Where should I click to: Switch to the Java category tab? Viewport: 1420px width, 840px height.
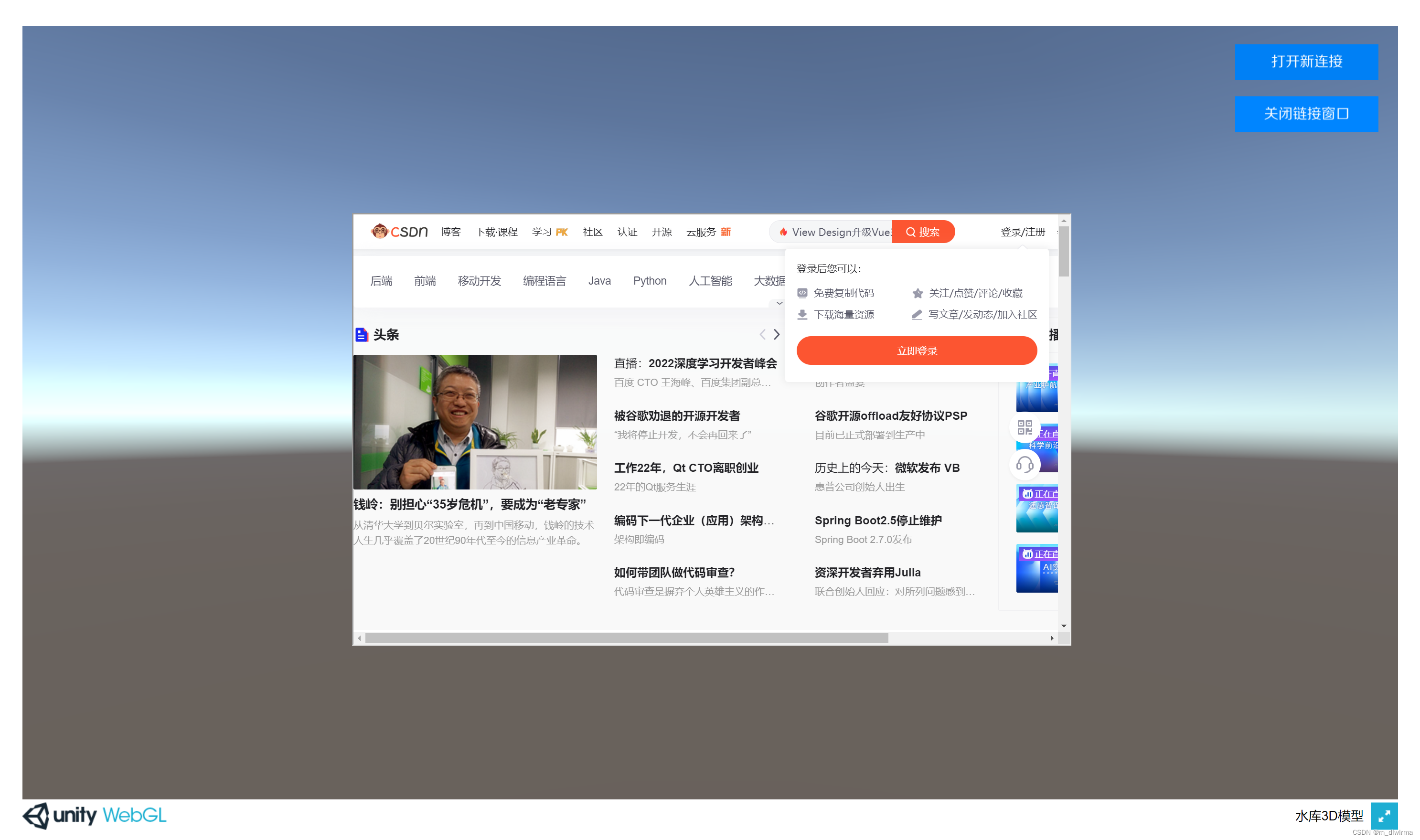pyautogui.click(x=599, y=280)
